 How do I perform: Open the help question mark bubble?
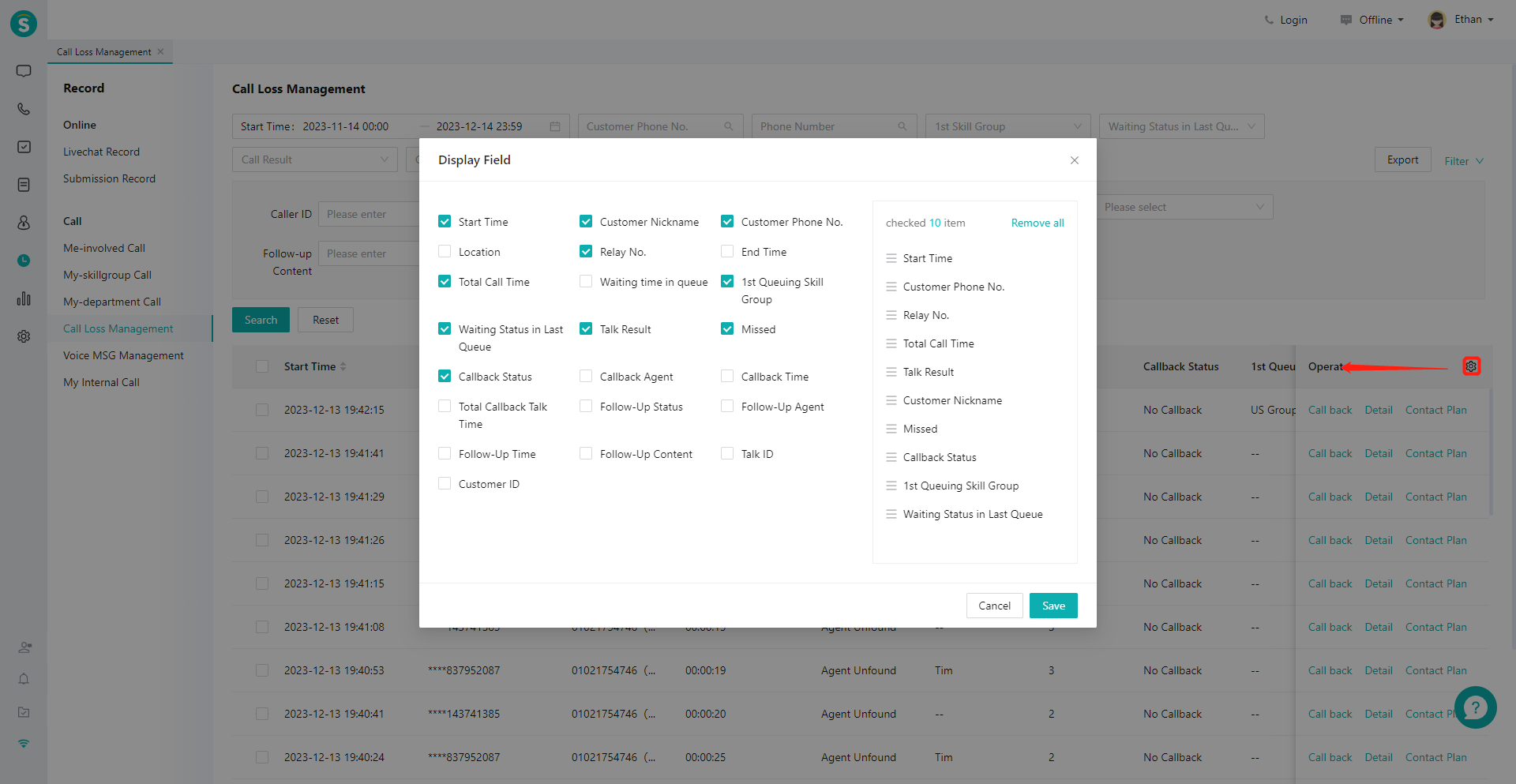pyautogui.click(x=1475, y=707)
